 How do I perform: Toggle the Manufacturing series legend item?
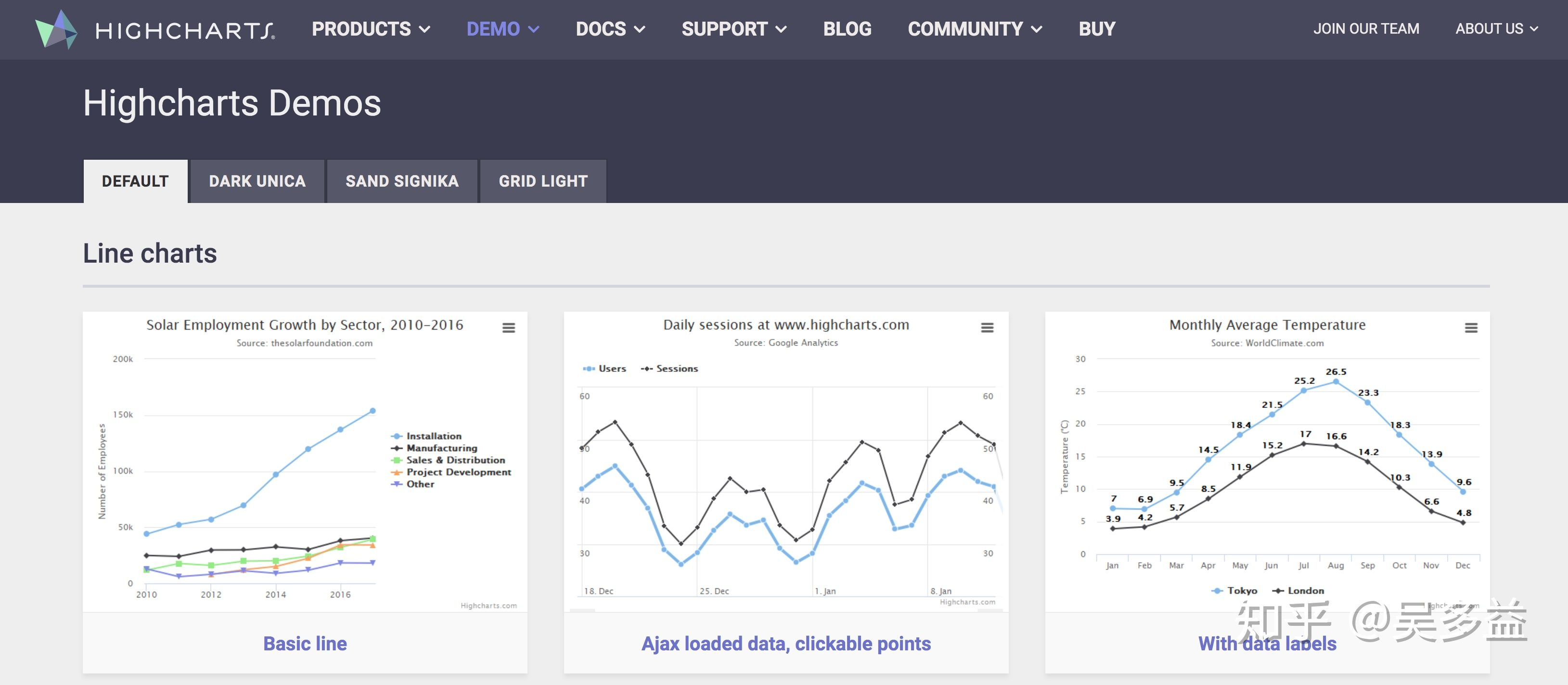434,448
